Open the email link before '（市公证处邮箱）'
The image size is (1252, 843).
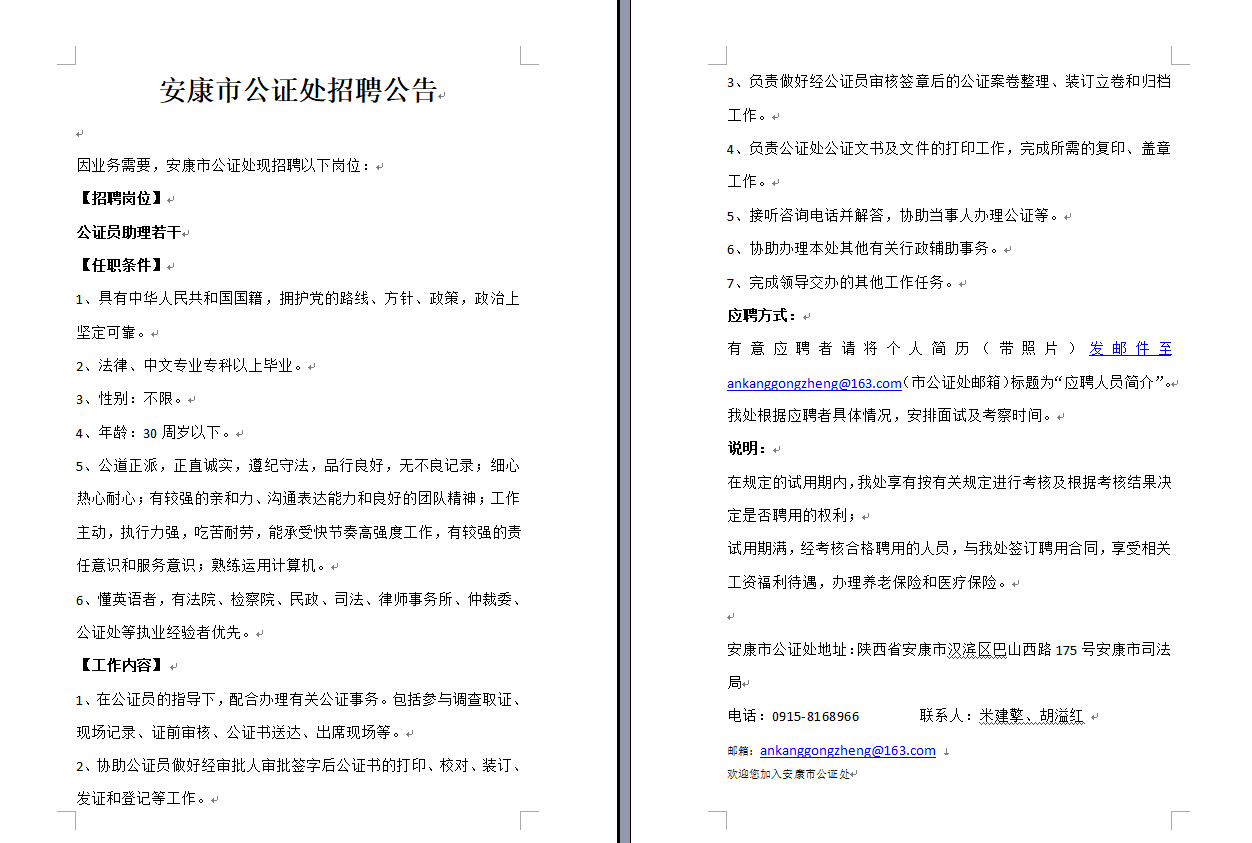click(x=814, y=382)
